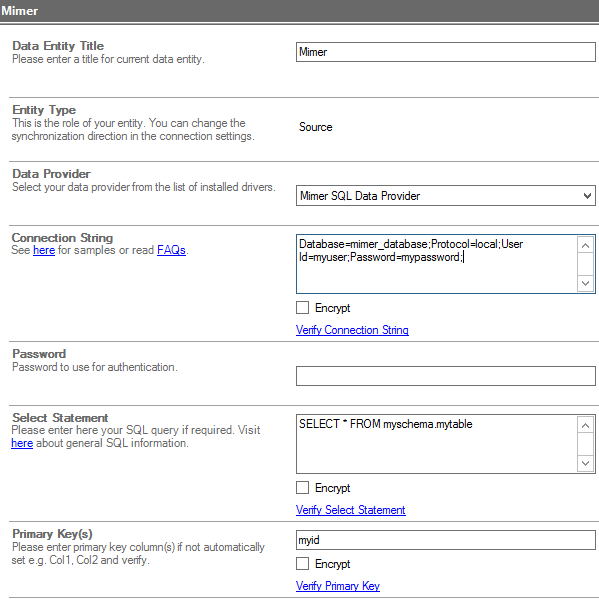Screen dimensions: 599x599
Task: Enable Encrypt for the connection string
Action: pyautogui.click(x=303, y=308)
